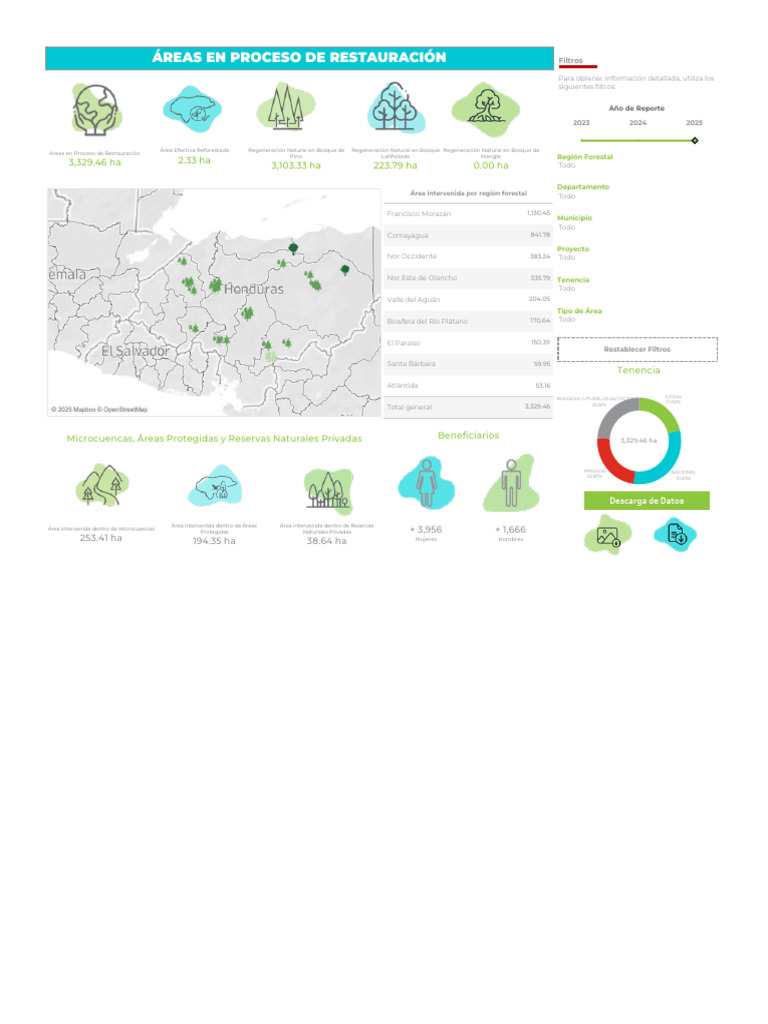The width and height of the screenshot is (768, 1024).
Task: Click the 3,103.33 ha pine value
Action: point(296,165)
